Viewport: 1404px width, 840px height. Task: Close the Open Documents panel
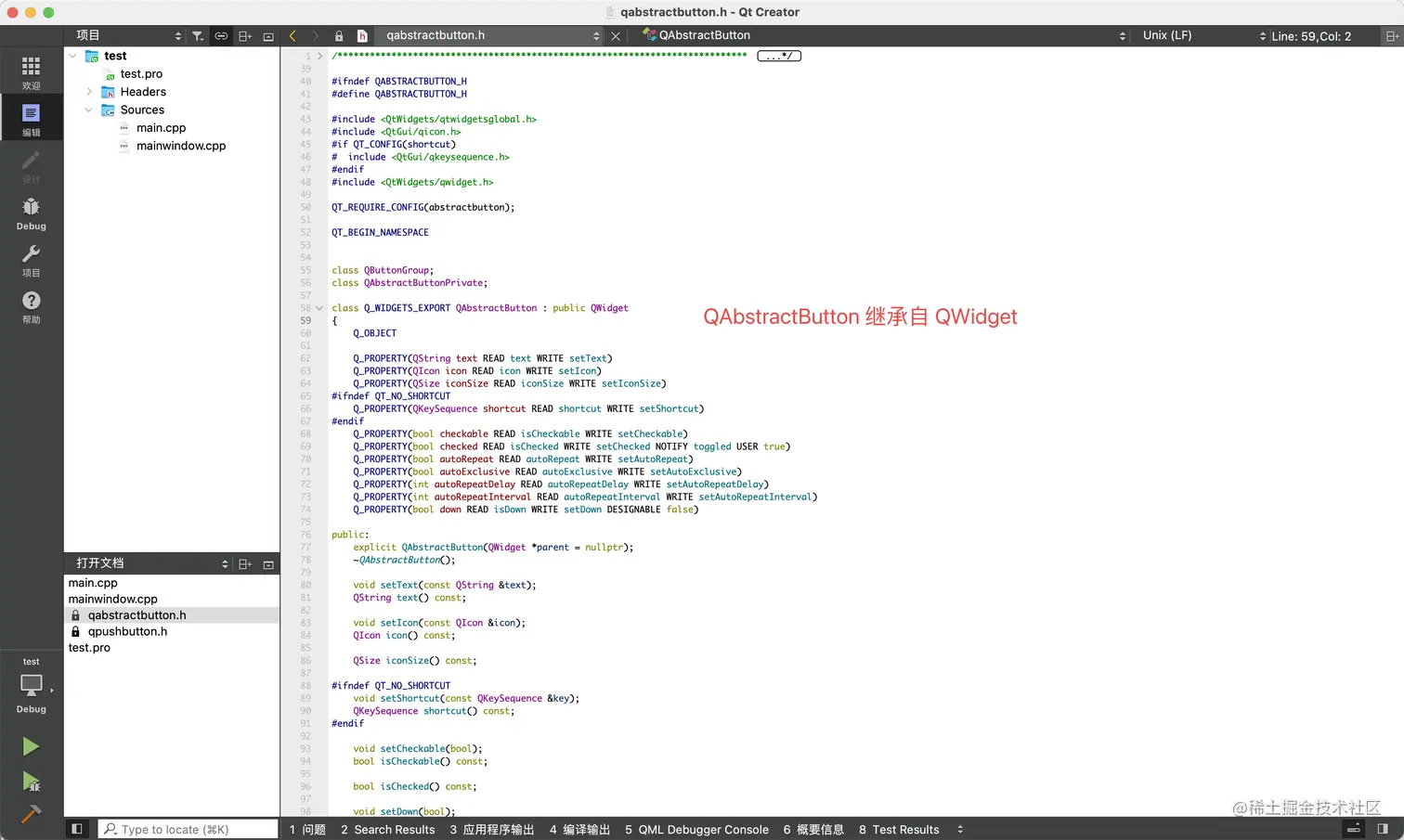pyautogui.click(x=268, y=564)
